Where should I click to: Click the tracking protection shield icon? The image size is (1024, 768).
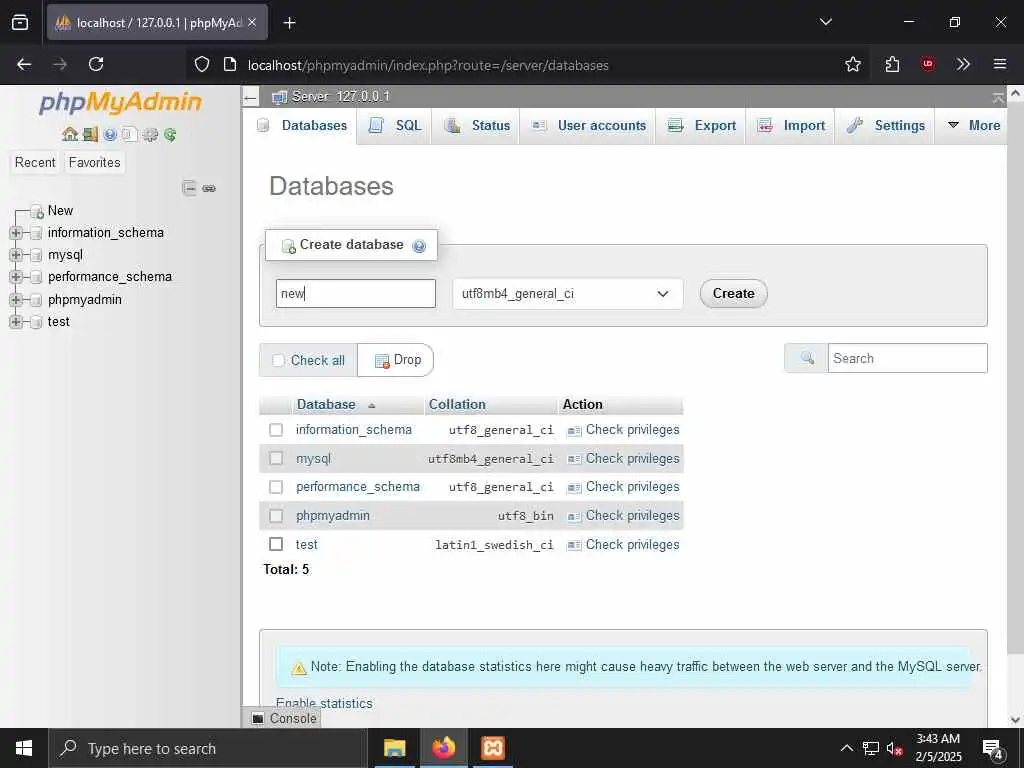point(202,64)
